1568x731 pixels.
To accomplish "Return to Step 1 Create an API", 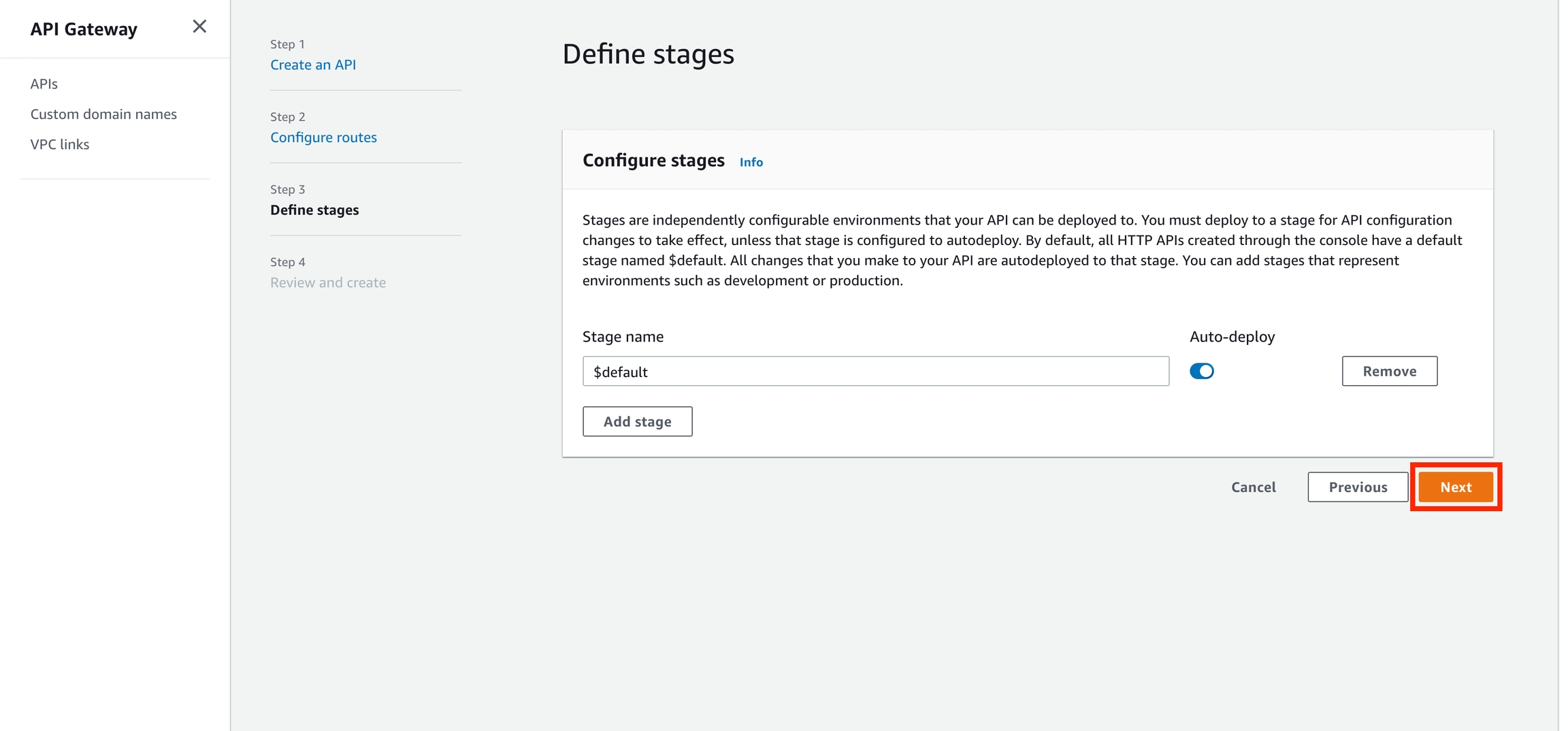I will pos(313,65).
